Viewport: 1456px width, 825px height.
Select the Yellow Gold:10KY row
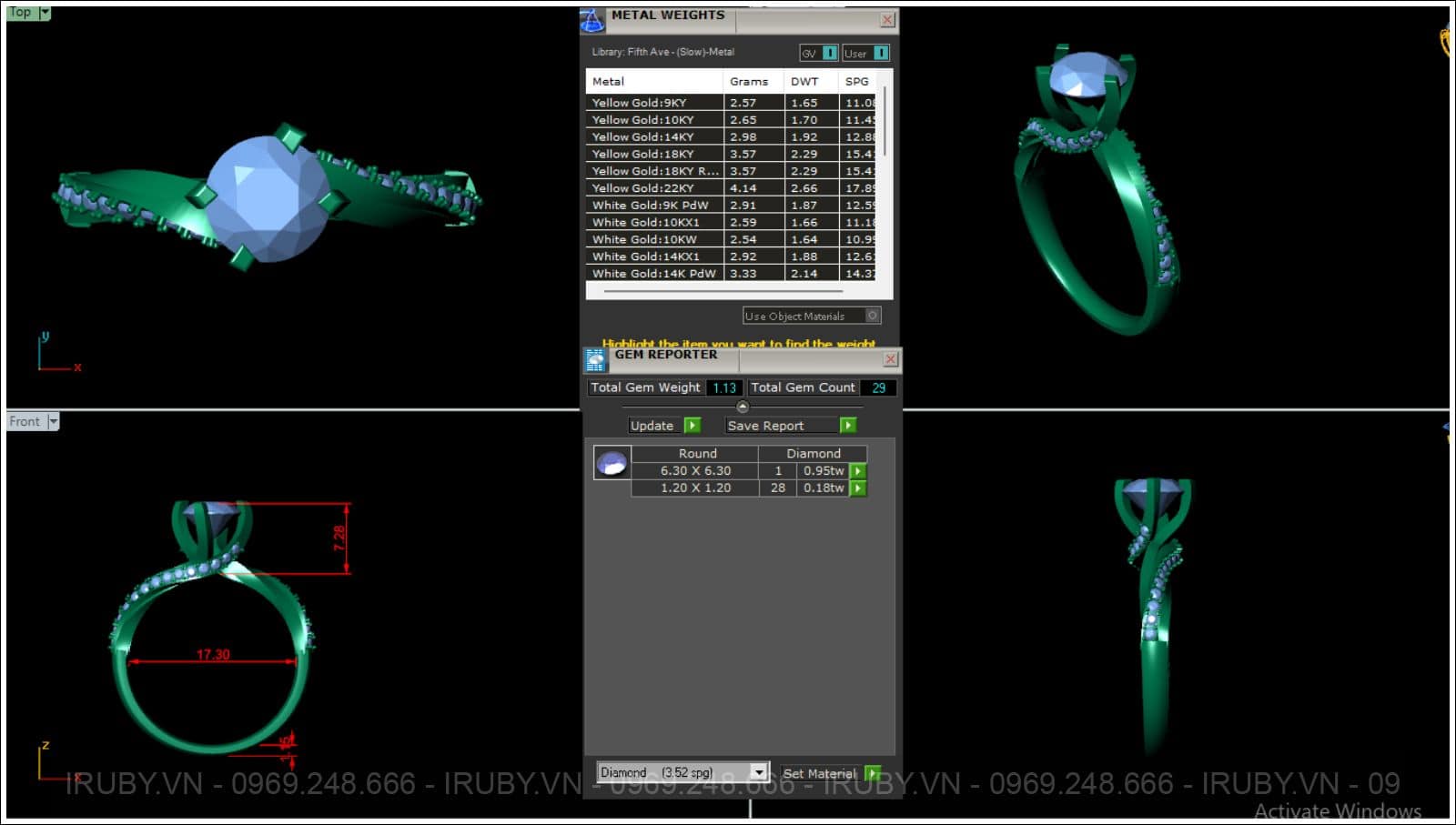point(732,120)
